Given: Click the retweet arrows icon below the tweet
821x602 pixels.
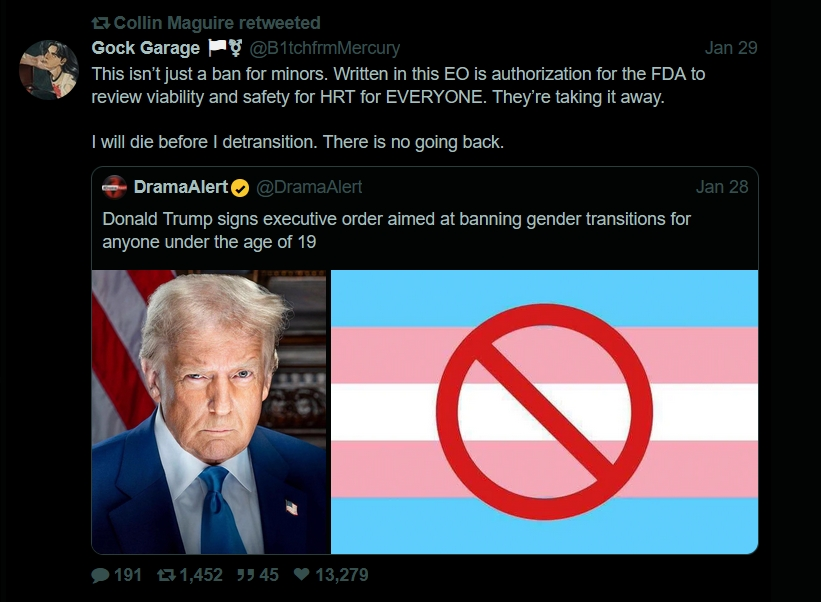Looking at the screenshot, I should click(167, 575).
